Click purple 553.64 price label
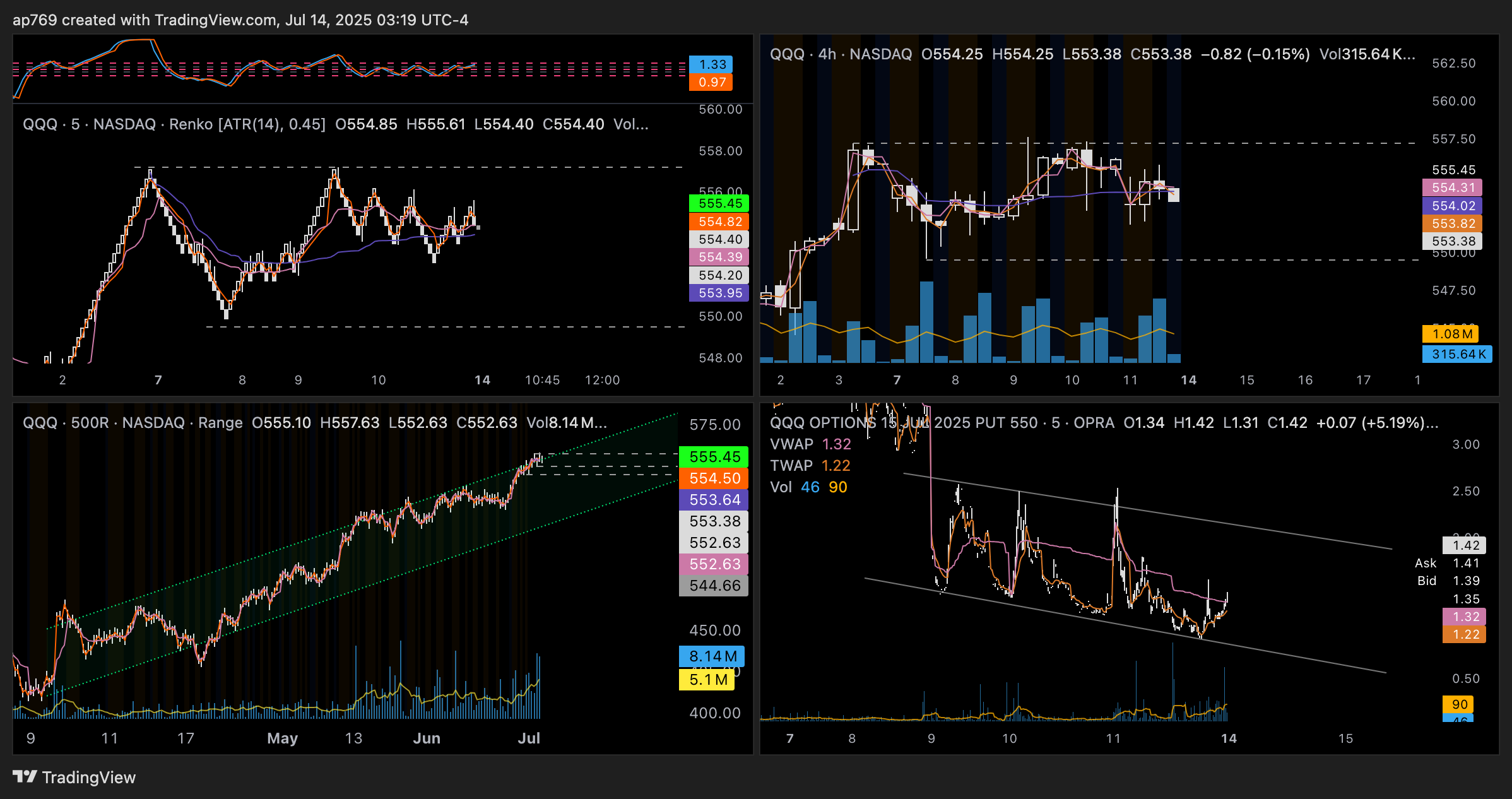Image resolution: width=1512 pixels, height=799 pixels. pyautogui.click(x=714, y=500)
